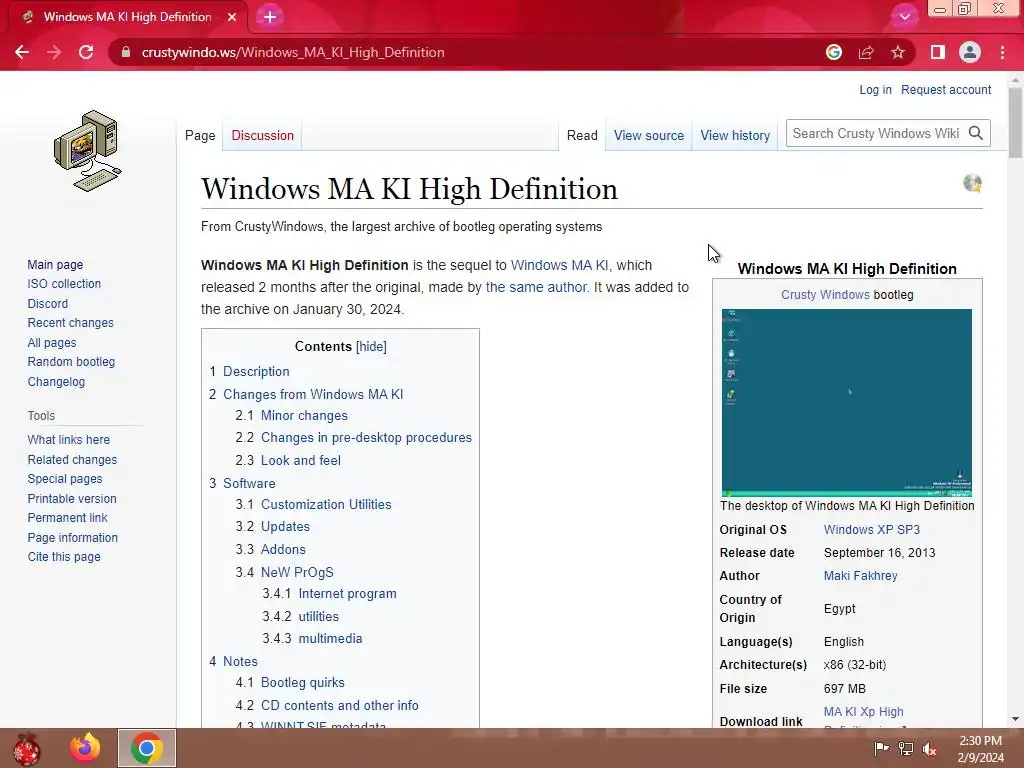This screenshot has width=1024, height=768.
Task: Bookmark this page with the star
Action: click(x=898, y=52)
